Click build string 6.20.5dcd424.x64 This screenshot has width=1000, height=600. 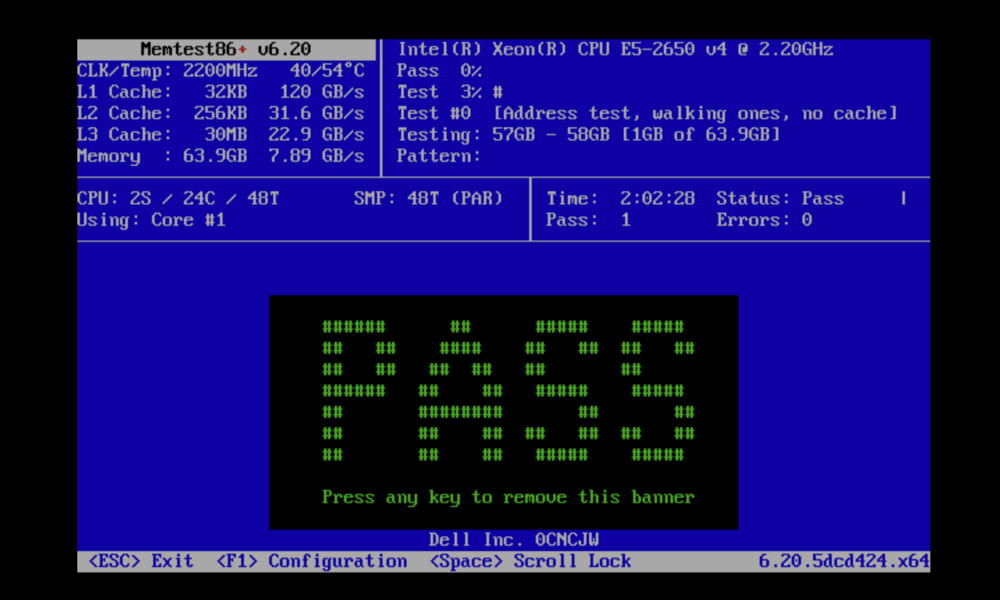pos(844,561)
